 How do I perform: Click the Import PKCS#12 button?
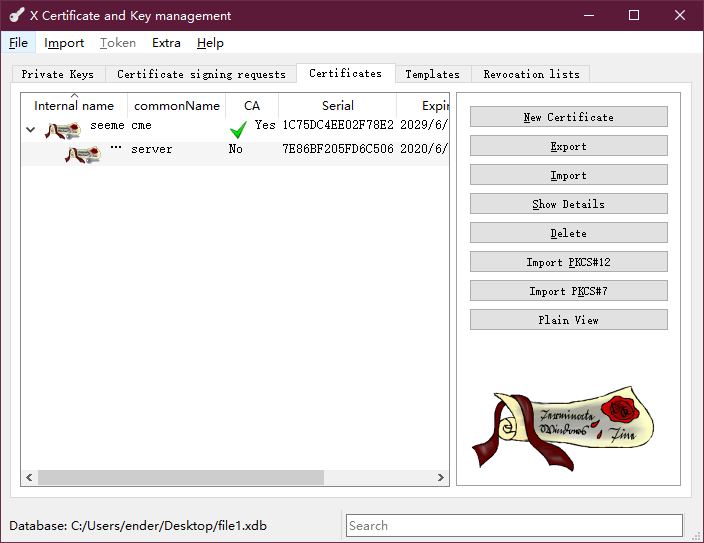point(569,262)
